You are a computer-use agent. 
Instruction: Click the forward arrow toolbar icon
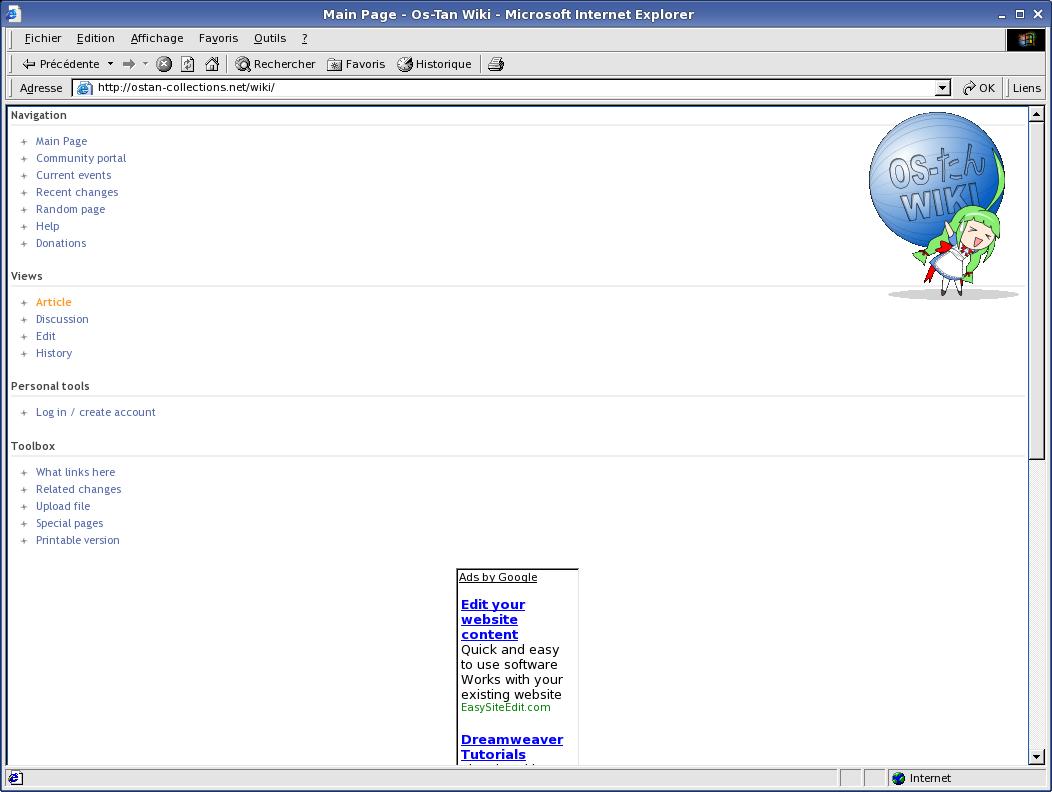click(x=129, y=64)
